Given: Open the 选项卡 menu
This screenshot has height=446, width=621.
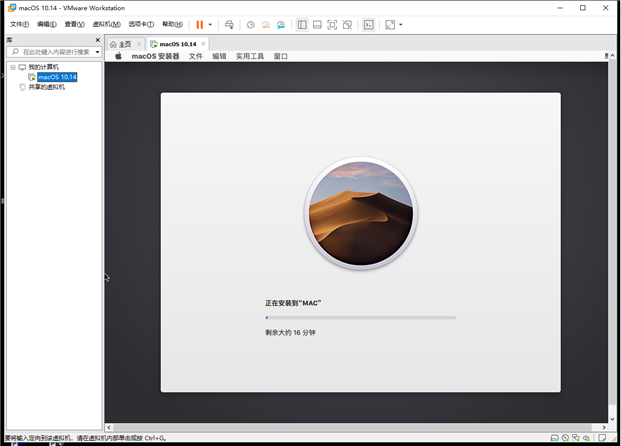Looking at the screenshot, I should click(141, 25).
